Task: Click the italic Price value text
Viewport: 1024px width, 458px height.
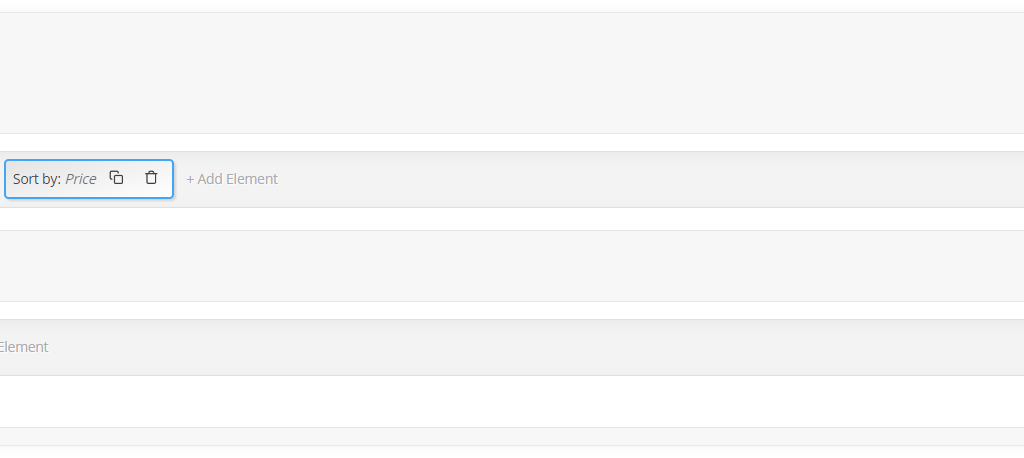Action: pyautogui.click(x=80, y=179)
